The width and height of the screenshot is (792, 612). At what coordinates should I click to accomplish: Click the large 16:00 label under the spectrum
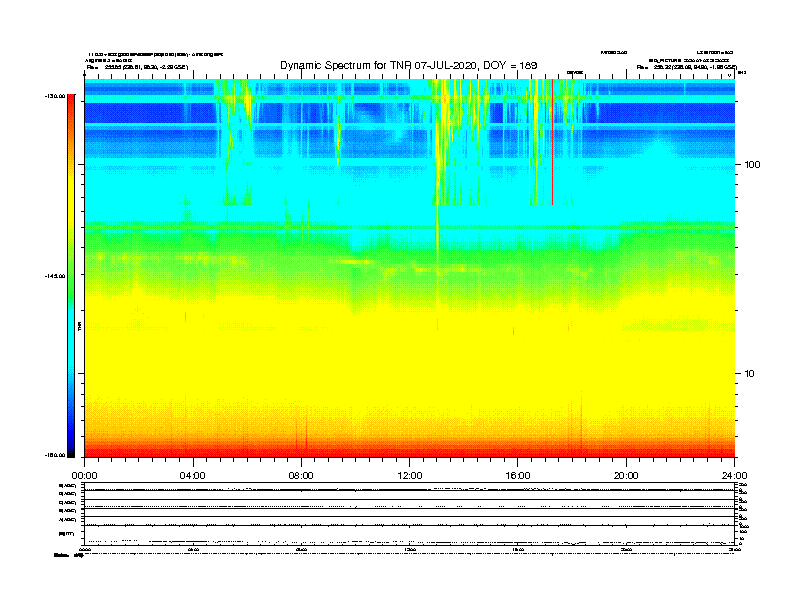click(x=518, y=476)
